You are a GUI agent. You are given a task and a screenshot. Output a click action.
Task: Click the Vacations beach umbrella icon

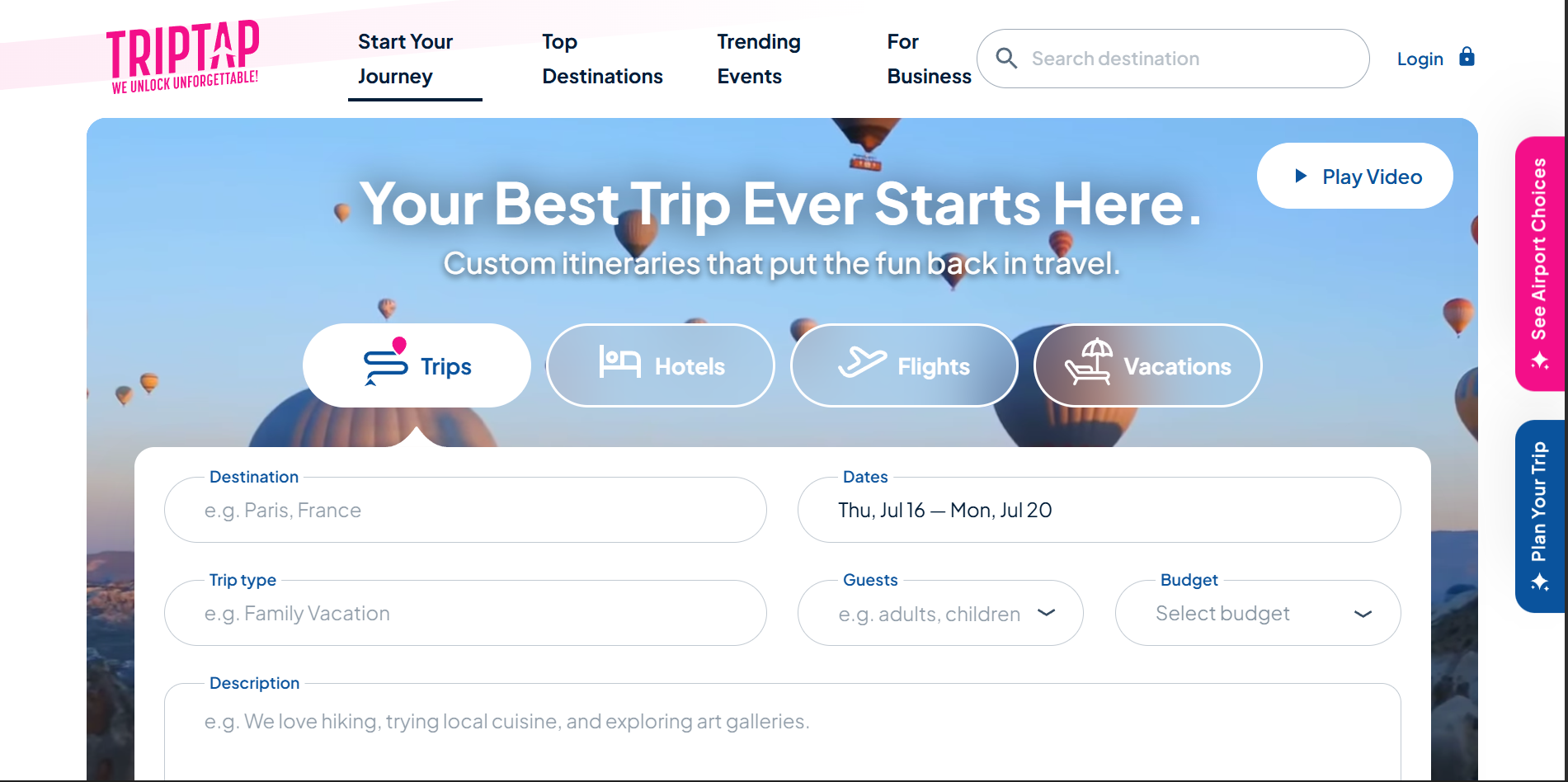point(1089,362)
